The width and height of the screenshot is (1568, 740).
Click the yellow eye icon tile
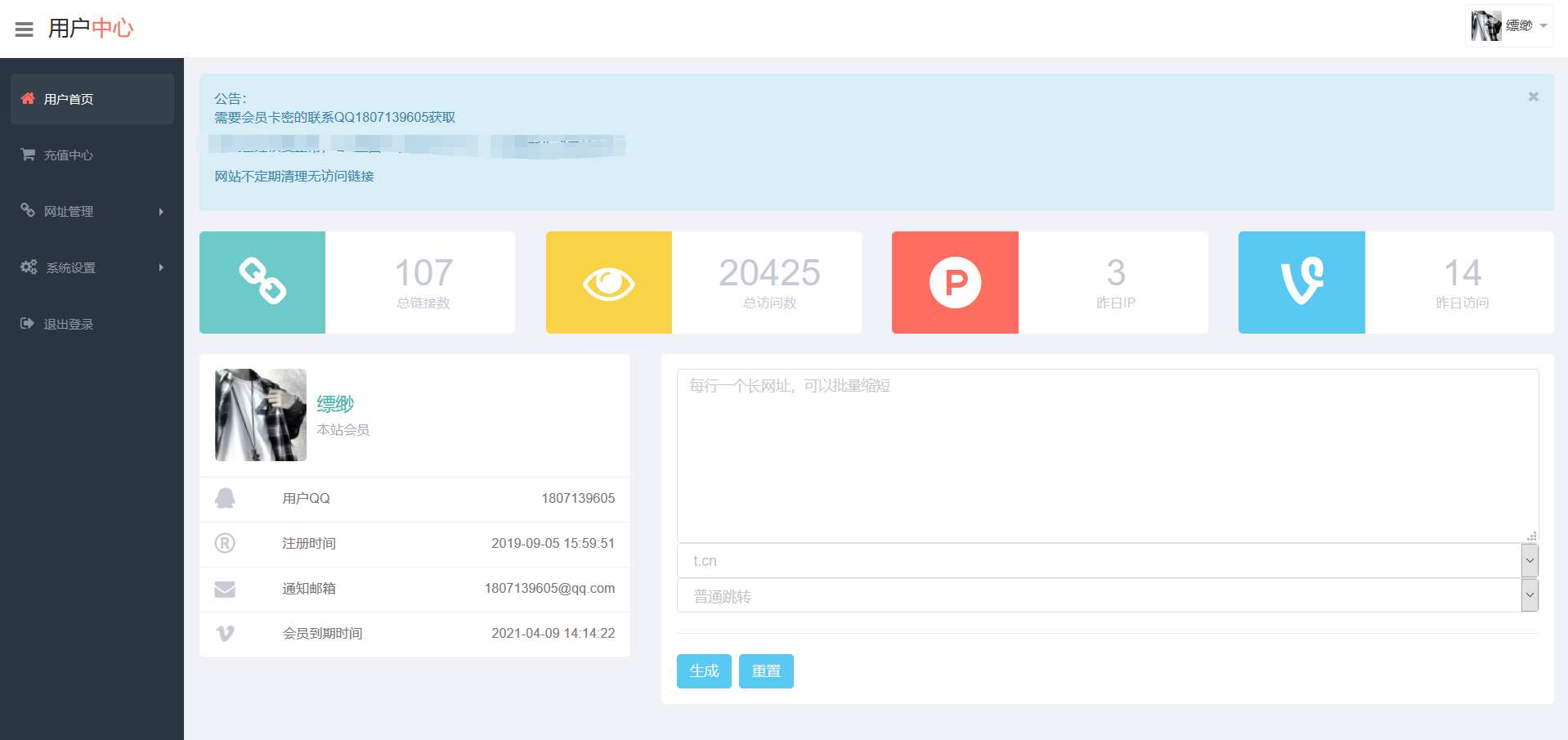[x=609, y=282]
